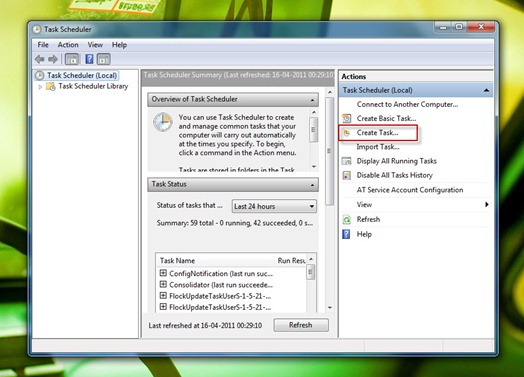This screenshot has height=377, width=524.
Task: Click the Task Scheduler title bar clock icon
Action: 36,29
